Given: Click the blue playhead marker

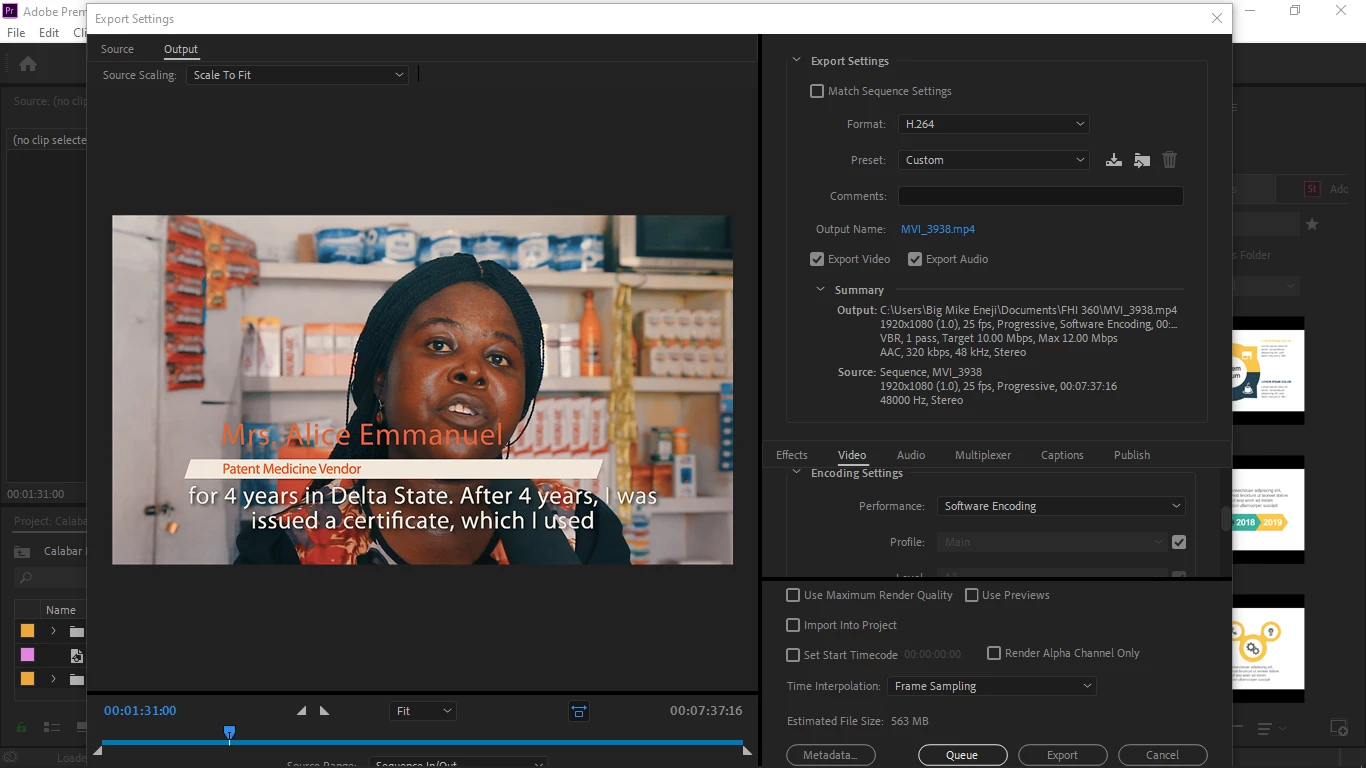Looking at the screenshot, I should pyautogui.click(x=229, y=734).
